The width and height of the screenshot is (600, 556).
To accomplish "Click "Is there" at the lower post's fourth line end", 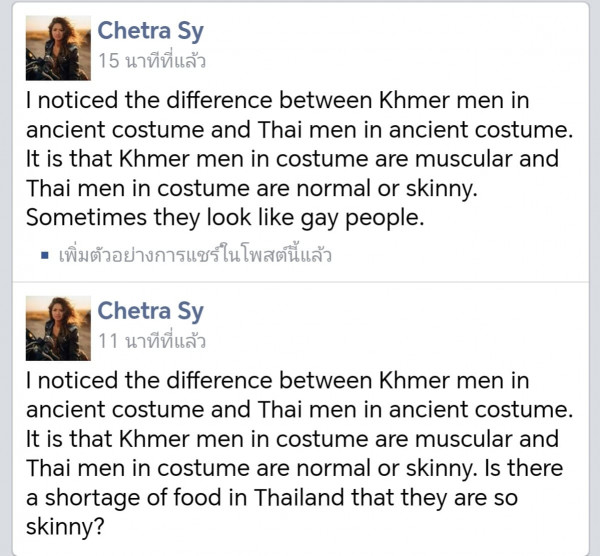I will coord(527,468).
